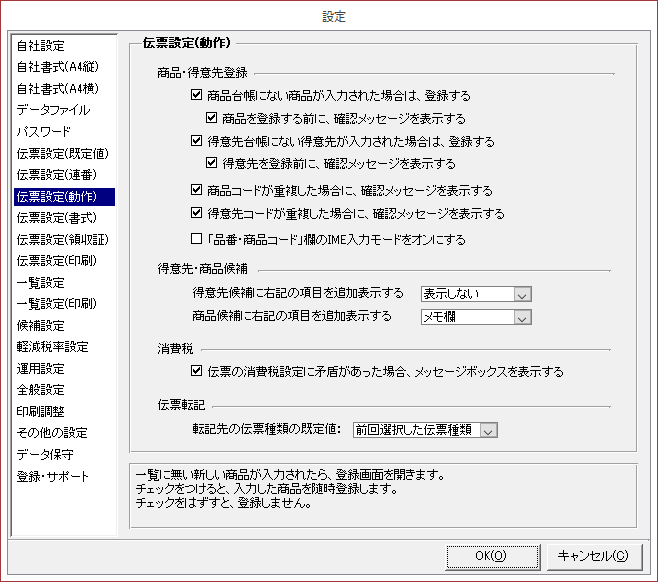
Task: Open the 得意先候補 dropdown showing 表示しない
Action: (x=476, y=294)
